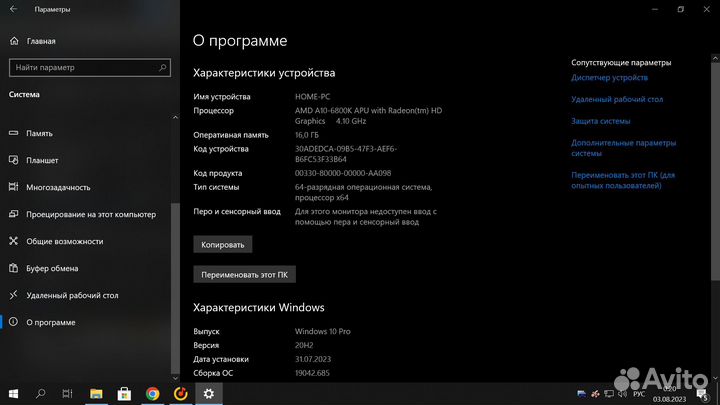Image resolution: width=720 pixels, height=405 pixels.
Task: Click the Settings gear on the taskbar
Action: 209,394
